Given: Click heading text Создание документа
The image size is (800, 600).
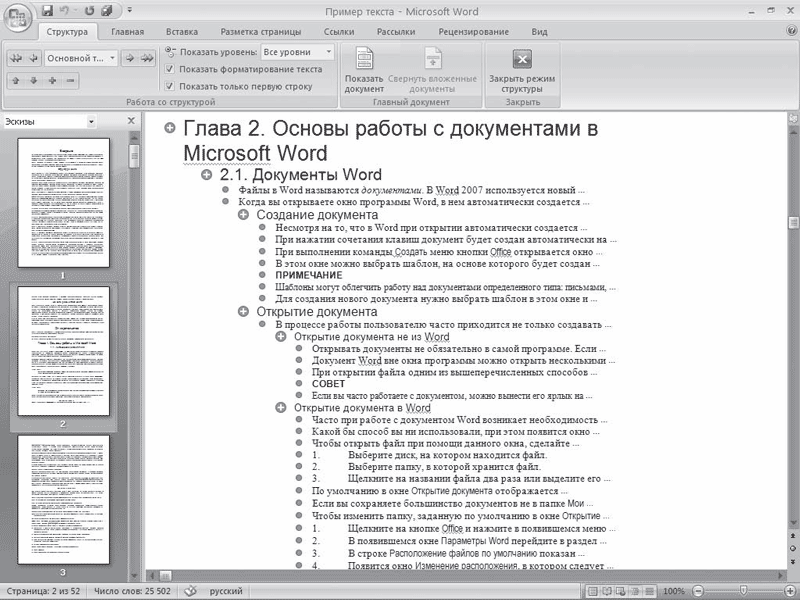Looking at the screenshot, I should pos(317,215).
